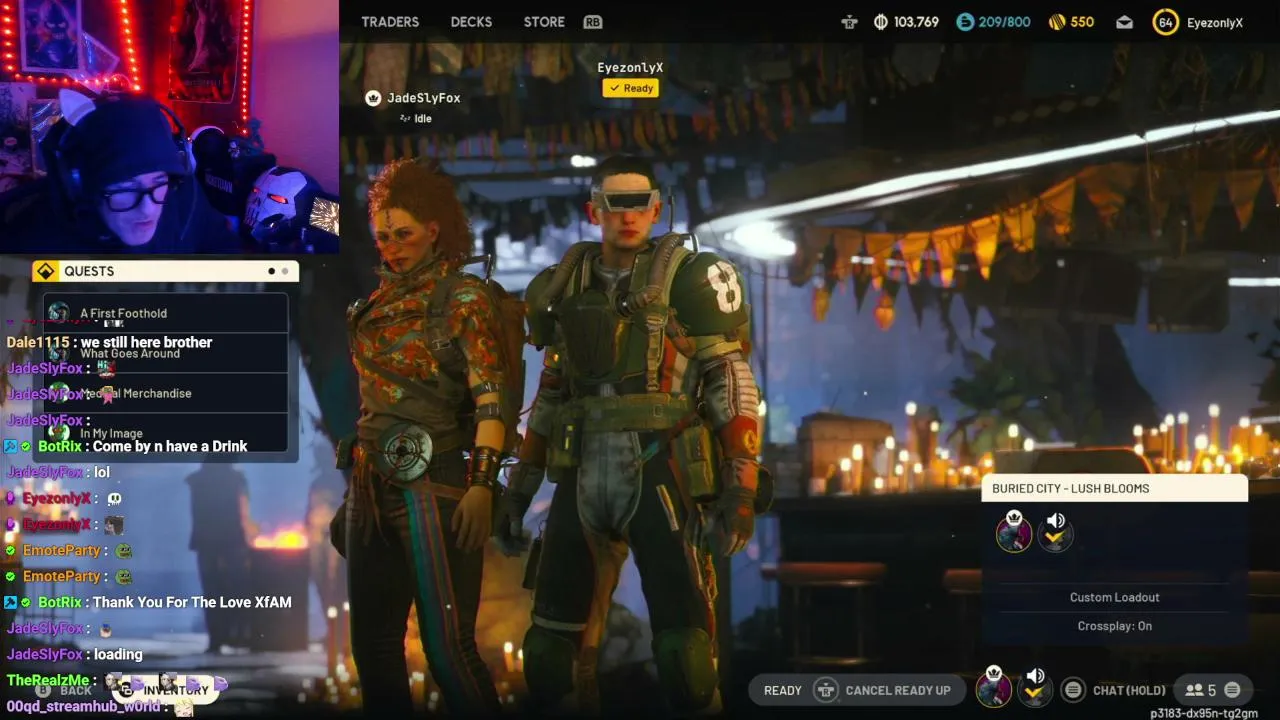Click the frog emote in EmoteParty's first message
Image resolution: width=1280 pixels, height=720 pixels.
(x=124, y=550)
